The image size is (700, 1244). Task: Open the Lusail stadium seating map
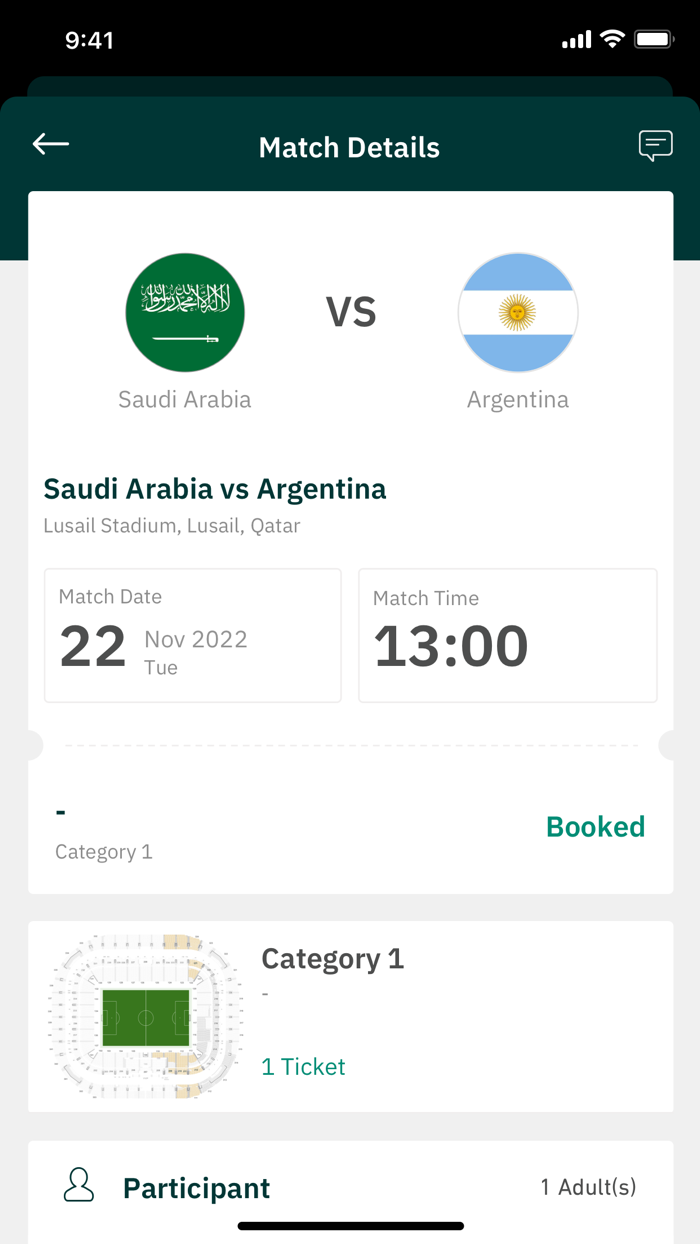click(x=146, y=1016)
